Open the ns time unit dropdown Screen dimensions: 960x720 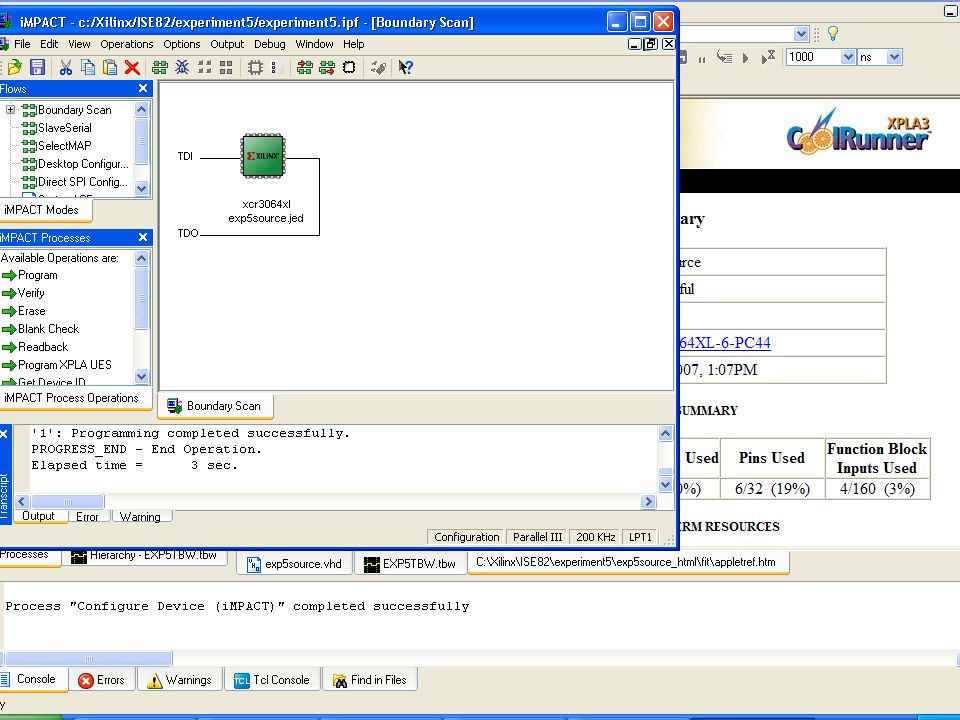[894, 57]
